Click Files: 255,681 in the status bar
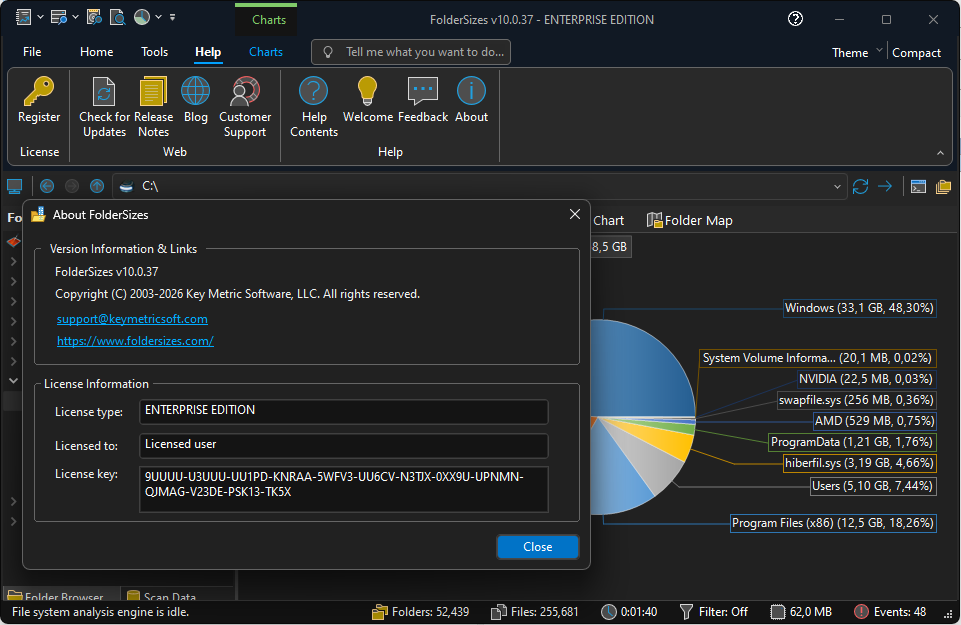The width and height of the screenshot is (961, 625). pos(535,612)
